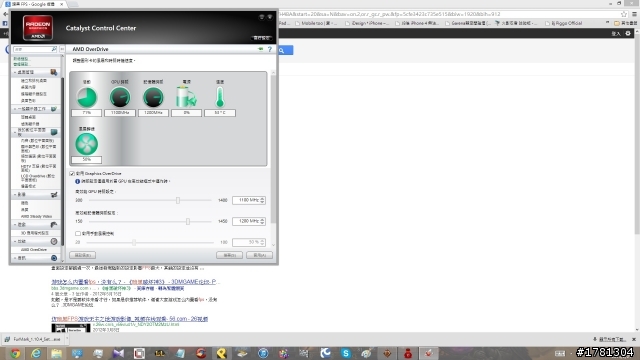Click the green pin arrow icon beside the help icon
This screenshot has width=640, height=360.
click(260, 49)
